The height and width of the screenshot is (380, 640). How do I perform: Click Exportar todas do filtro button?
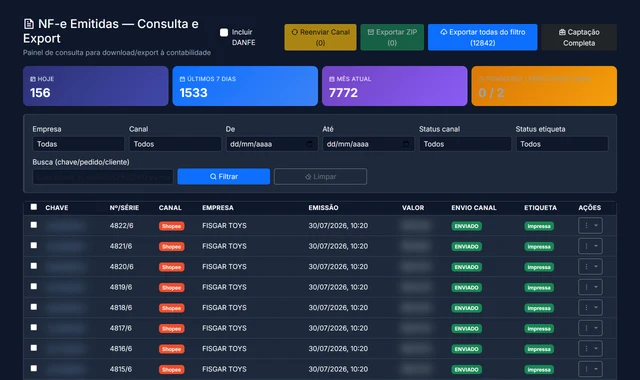482,37
